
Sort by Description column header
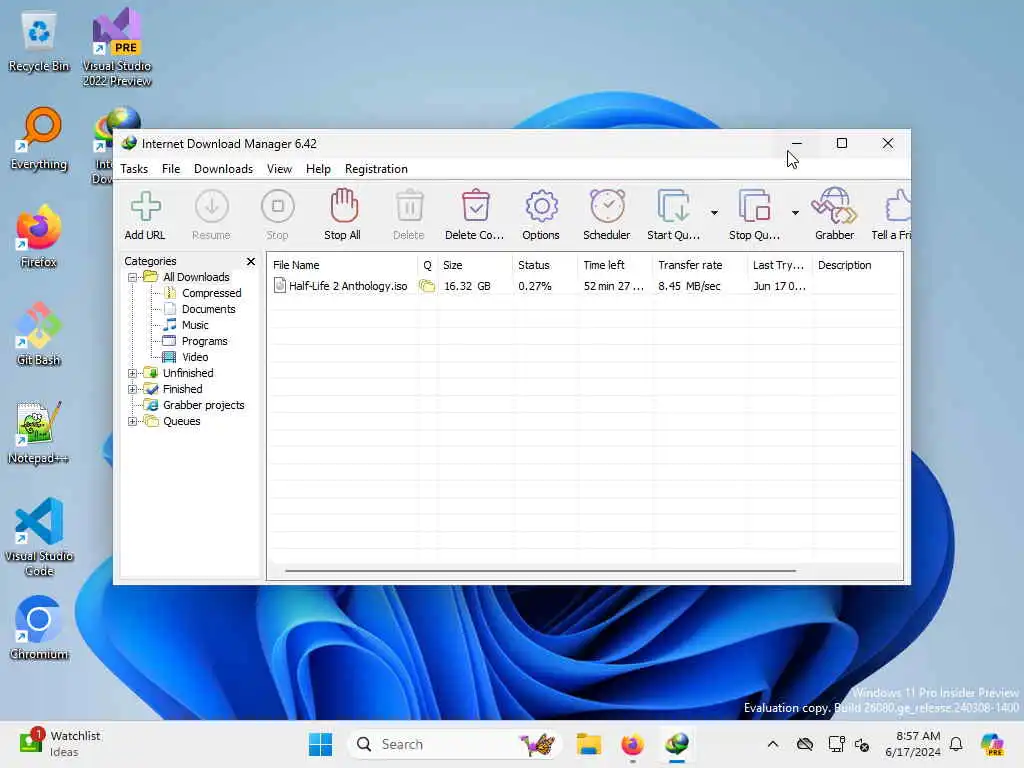point(857,265)
